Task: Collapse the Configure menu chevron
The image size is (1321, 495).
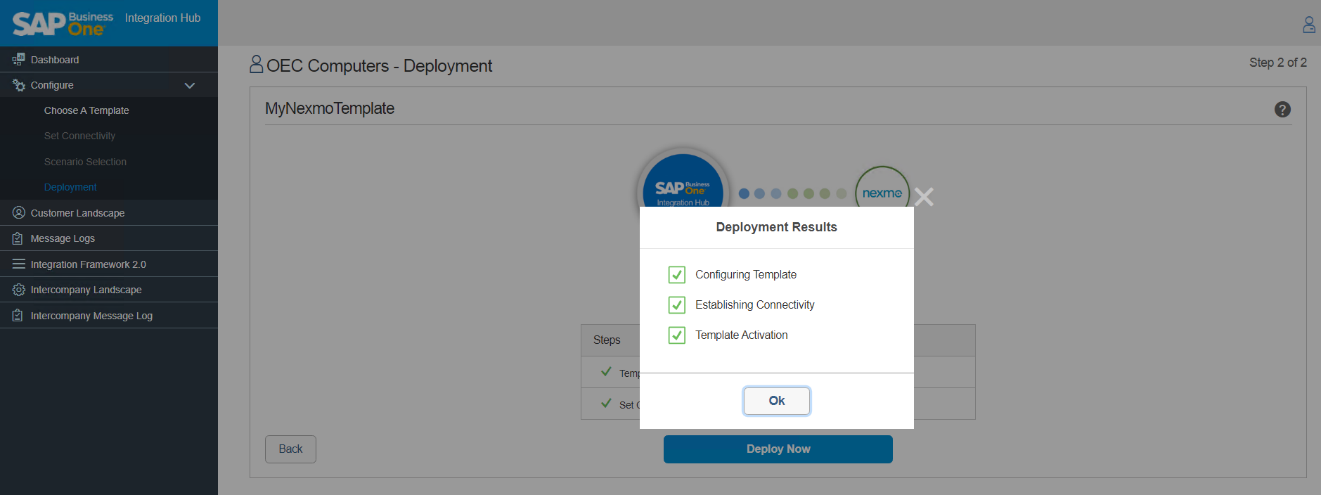Action: click(190, 86)
